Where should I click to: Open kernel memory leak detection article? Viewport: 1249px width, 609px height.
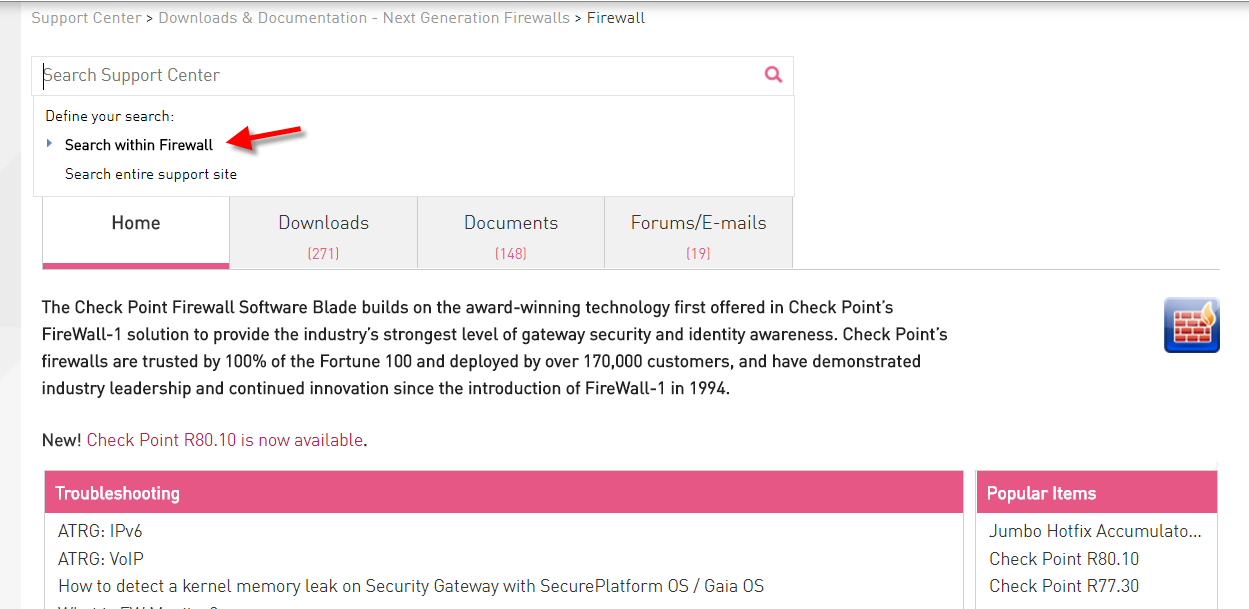[411, 586]
